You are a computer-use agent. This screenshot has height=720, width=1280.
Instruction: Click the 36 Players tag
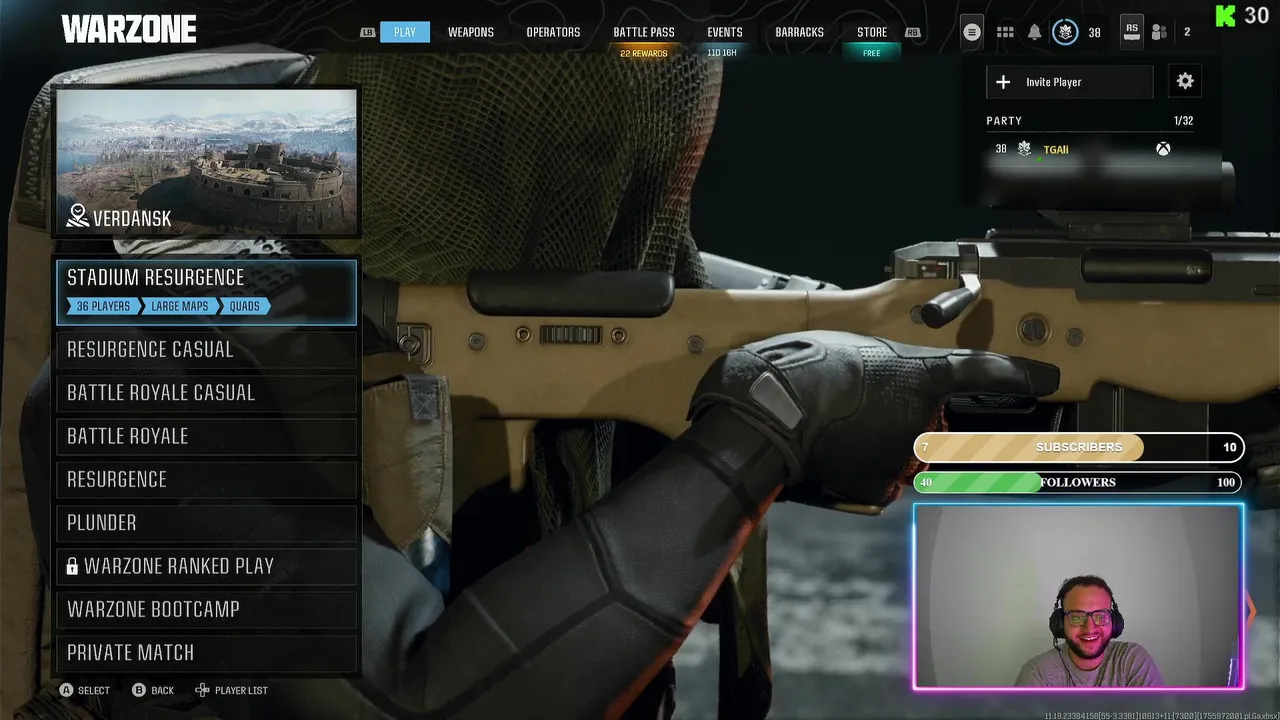103,306
